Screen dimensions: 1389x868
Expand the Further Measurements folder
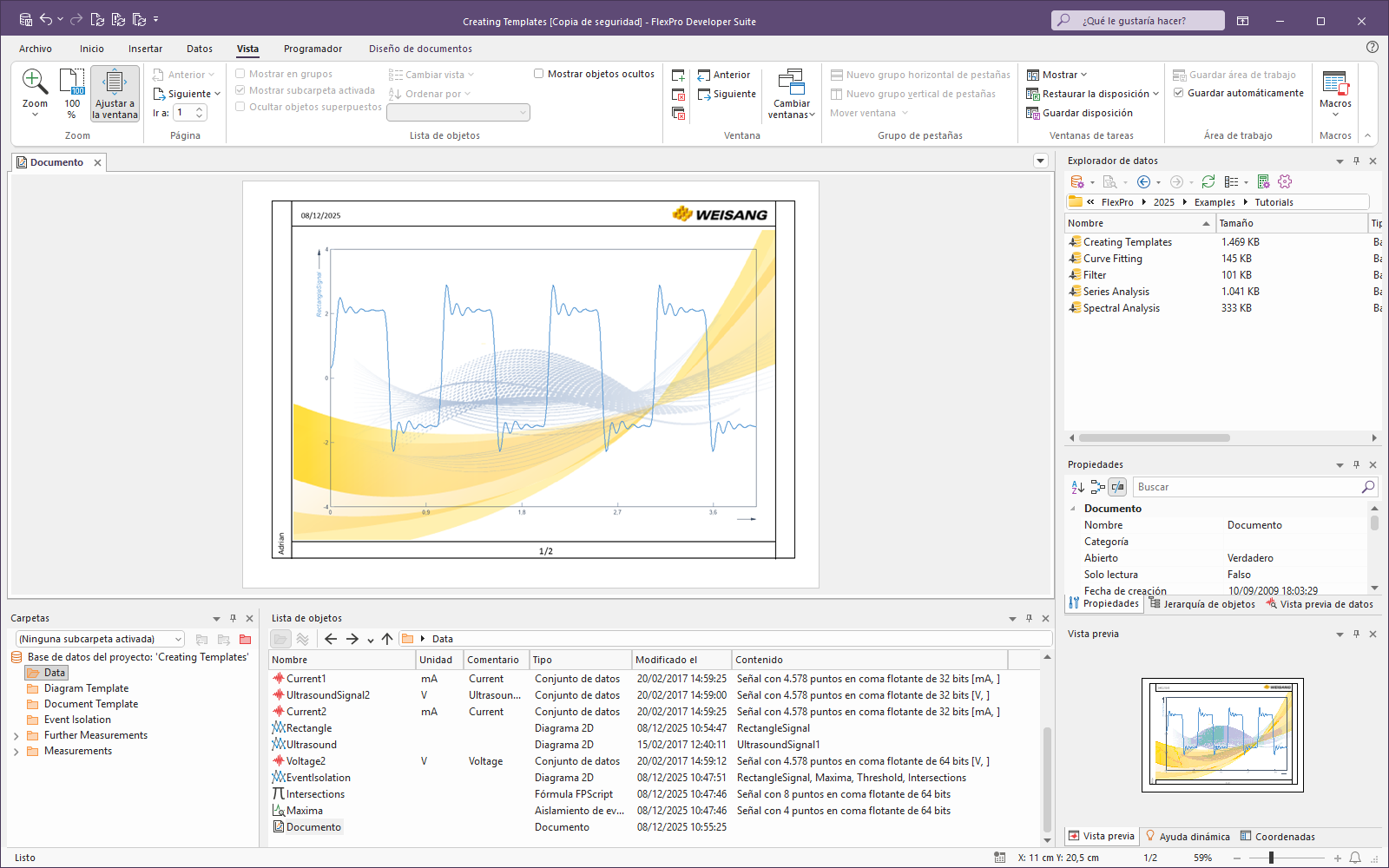click(x=16, y=736)
